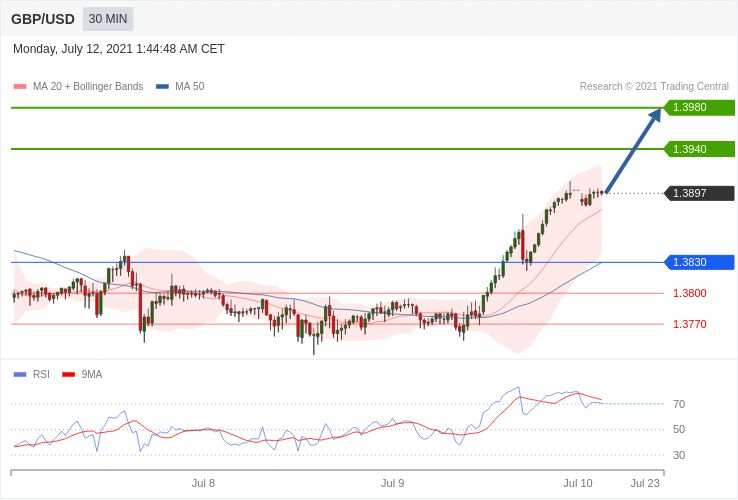Image resolution: width=738 pixels, height=500 pixels.
Task: Click the RSI 70 level axis label
Action: (679, 404)
